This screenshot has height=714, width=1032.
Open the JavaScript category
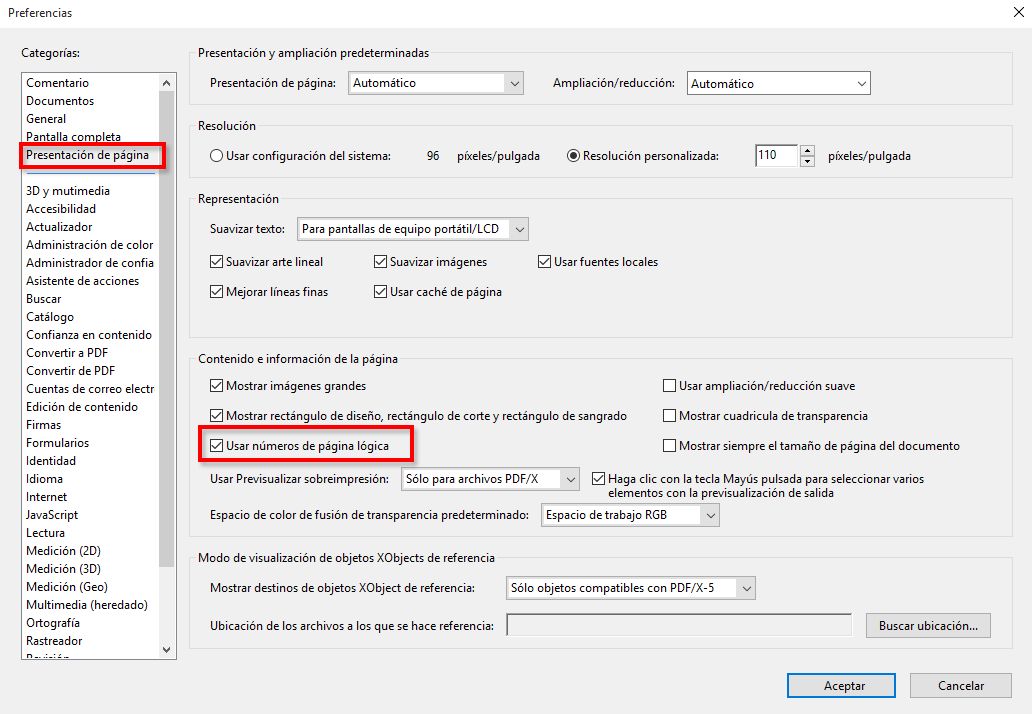52,515
